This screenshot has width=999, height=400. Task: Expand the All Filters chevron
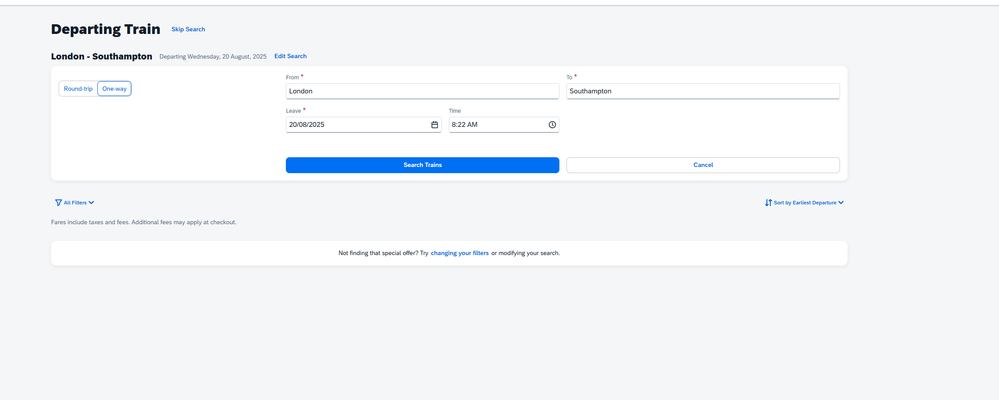91,203
